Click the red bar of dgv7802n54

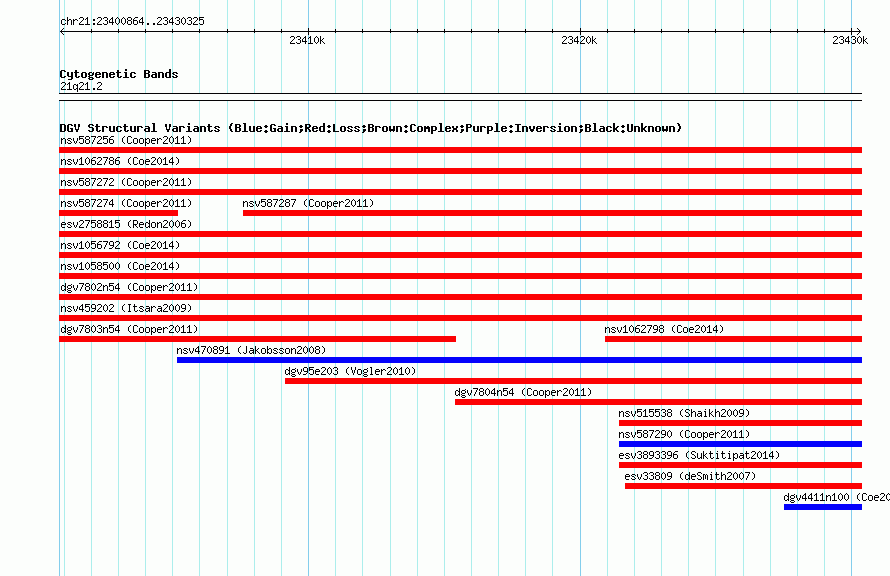(460, 297)
